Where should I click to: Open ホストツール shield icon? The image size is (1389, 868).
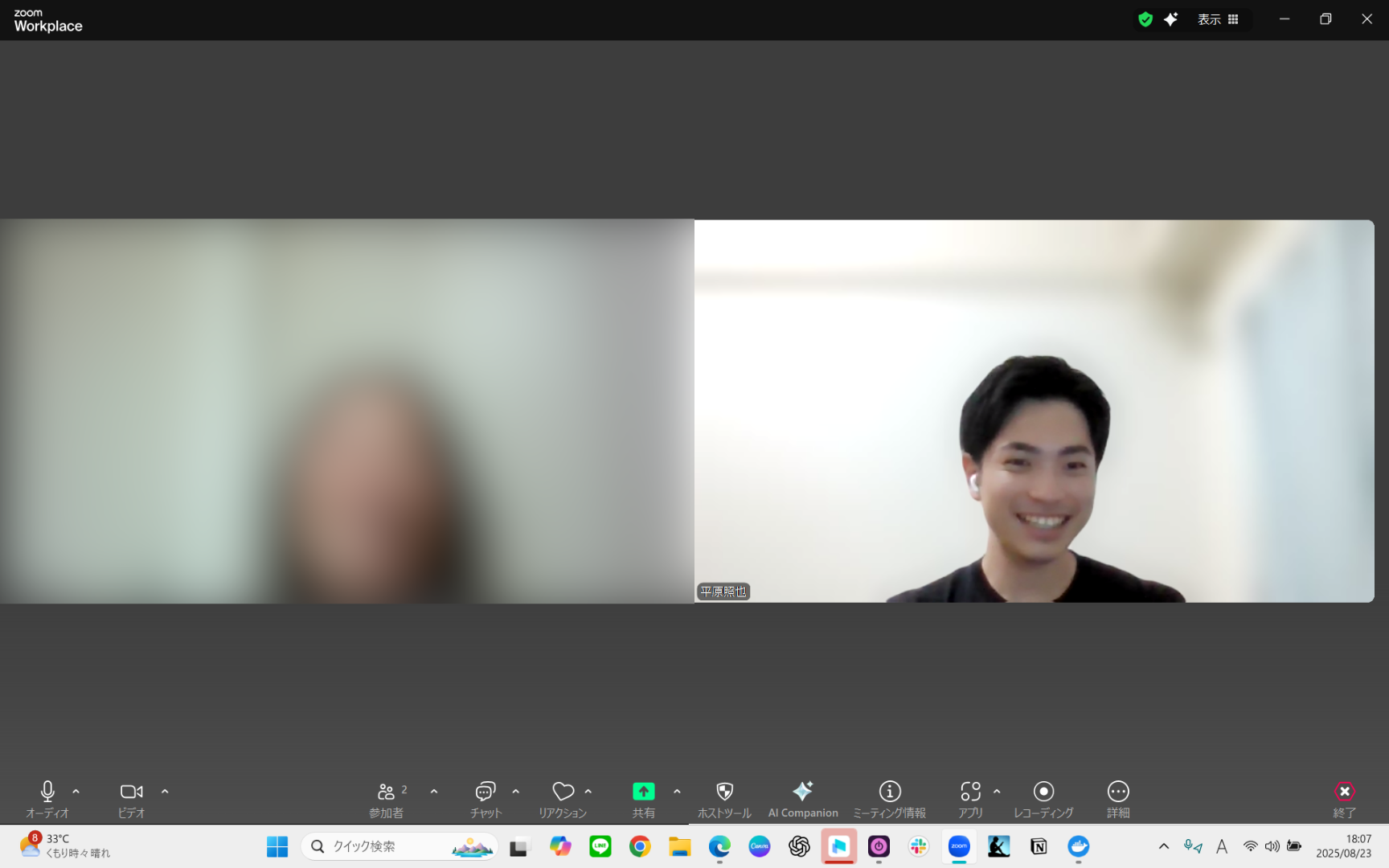coord(724,791)
